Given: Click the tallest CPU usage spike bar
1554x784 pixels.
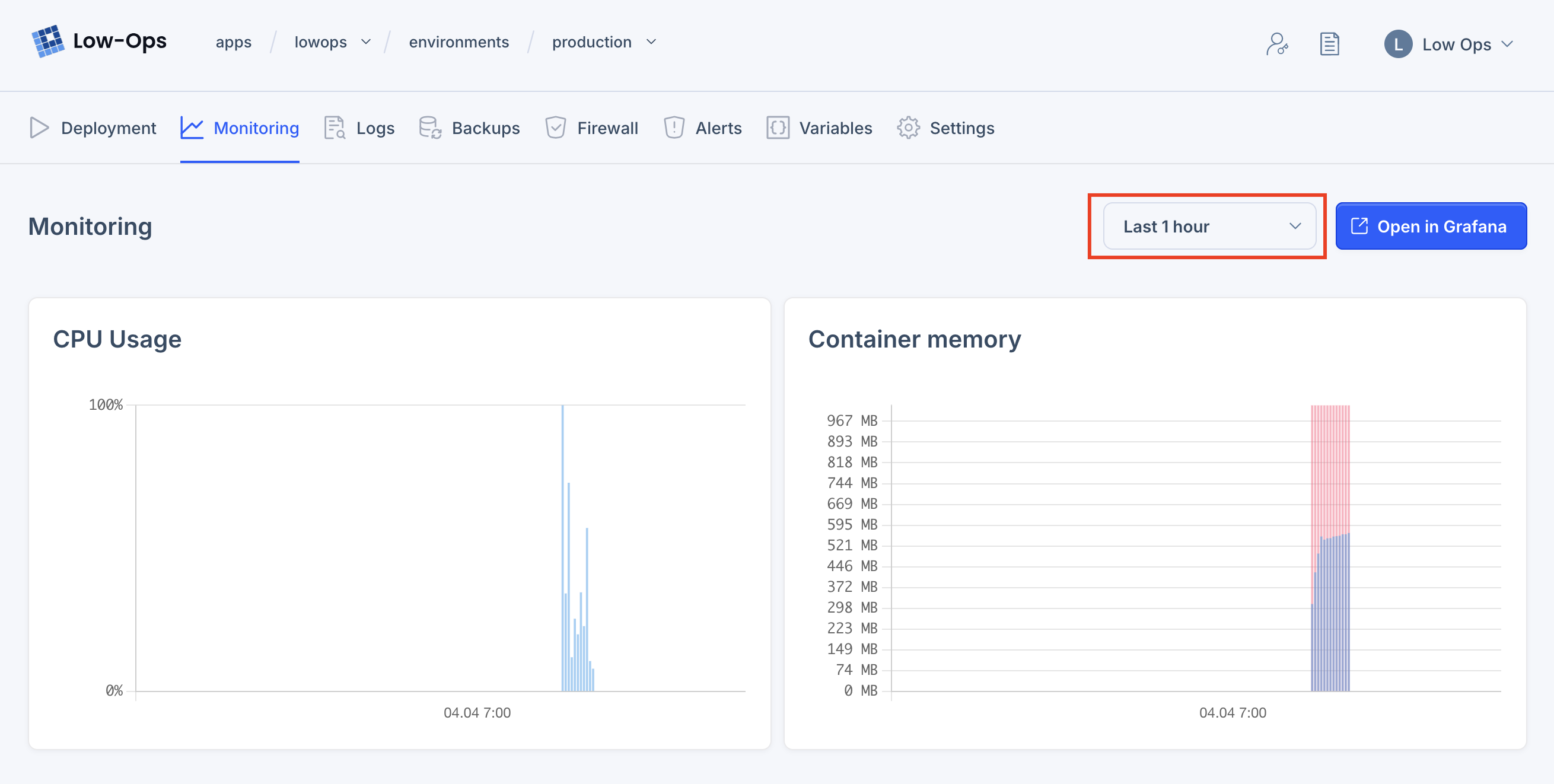Looking at the screenshot, I should 563,547.
